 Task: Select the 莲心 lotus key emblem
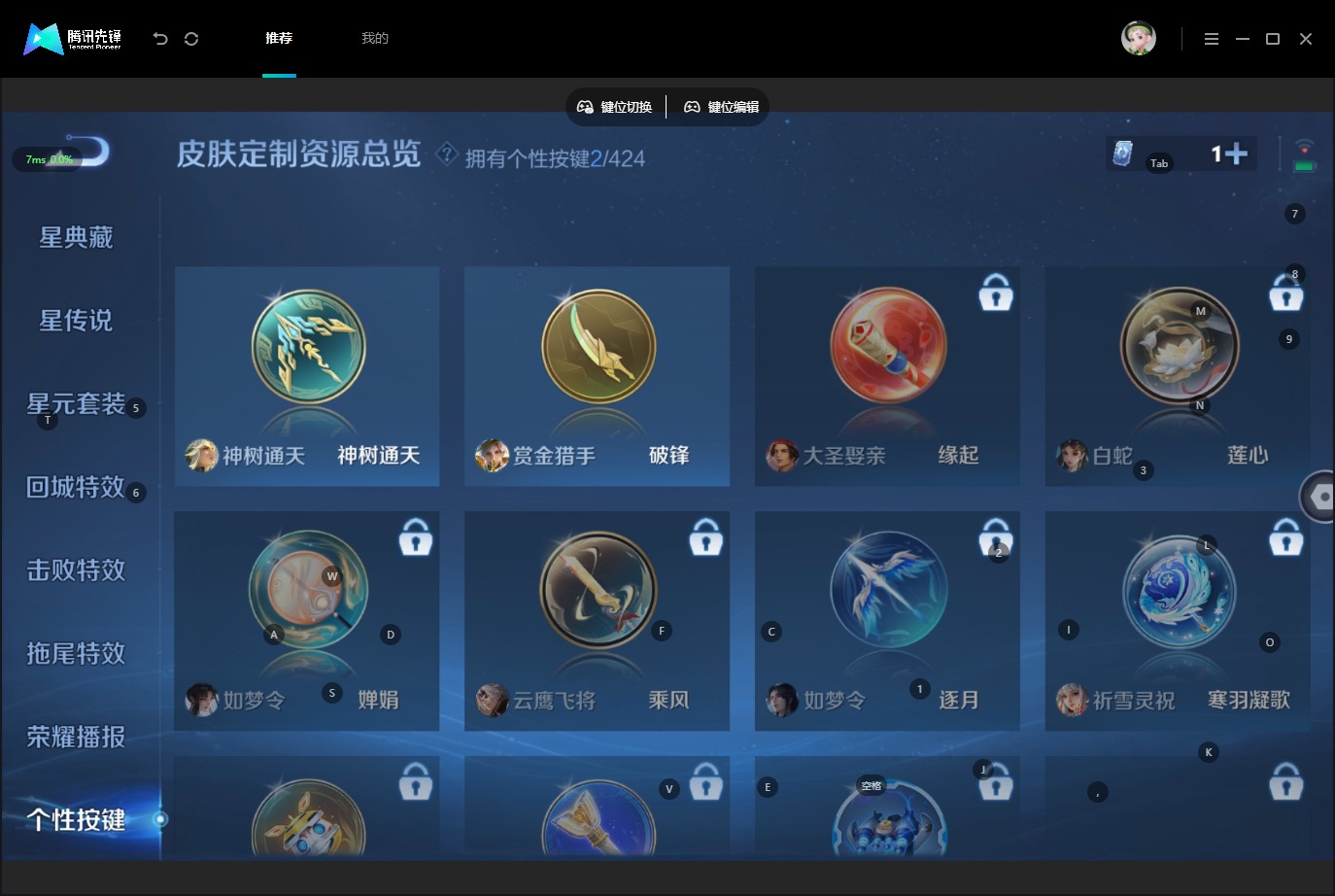[1179, 346]
